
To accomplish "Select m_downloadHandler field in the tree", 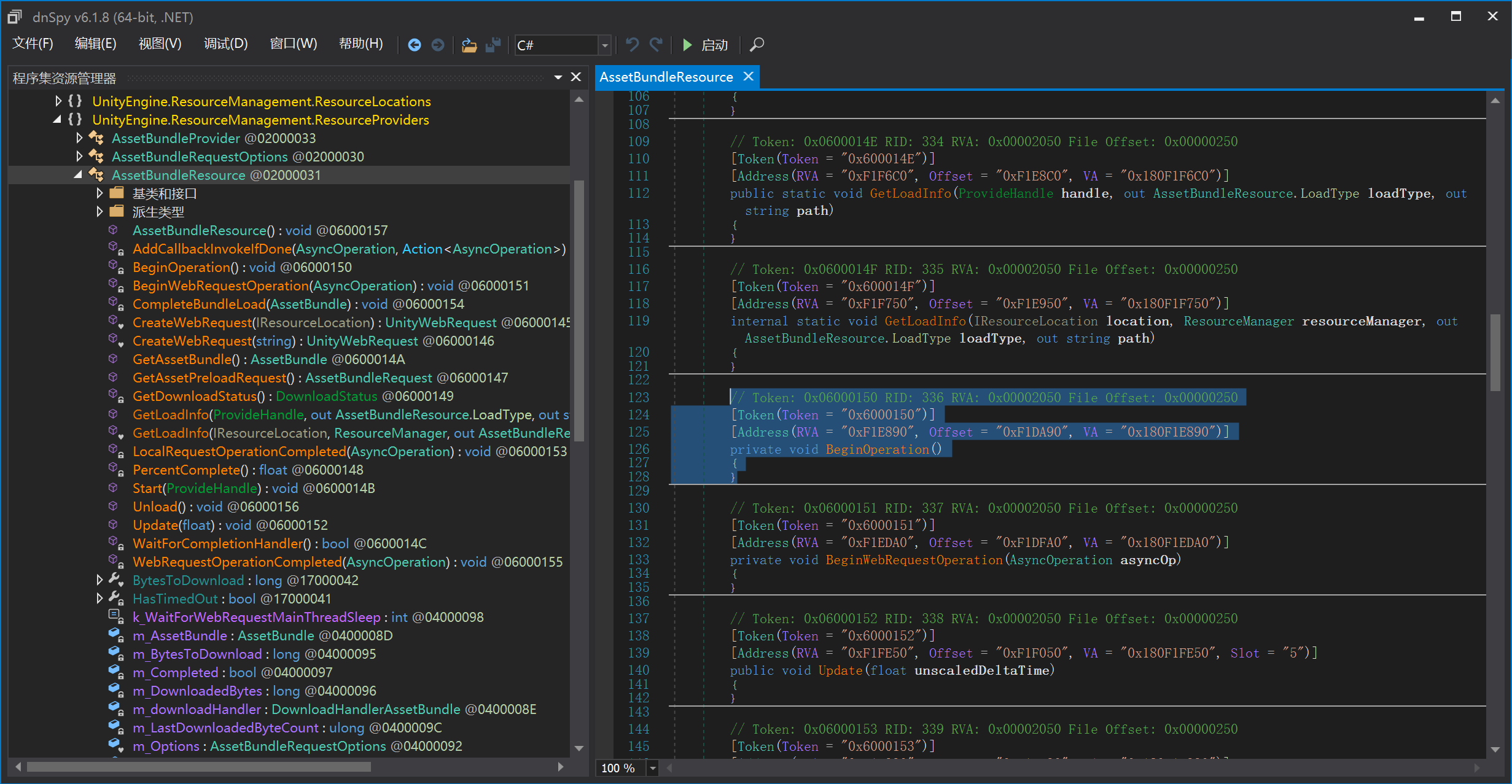I will coord(335,709).
